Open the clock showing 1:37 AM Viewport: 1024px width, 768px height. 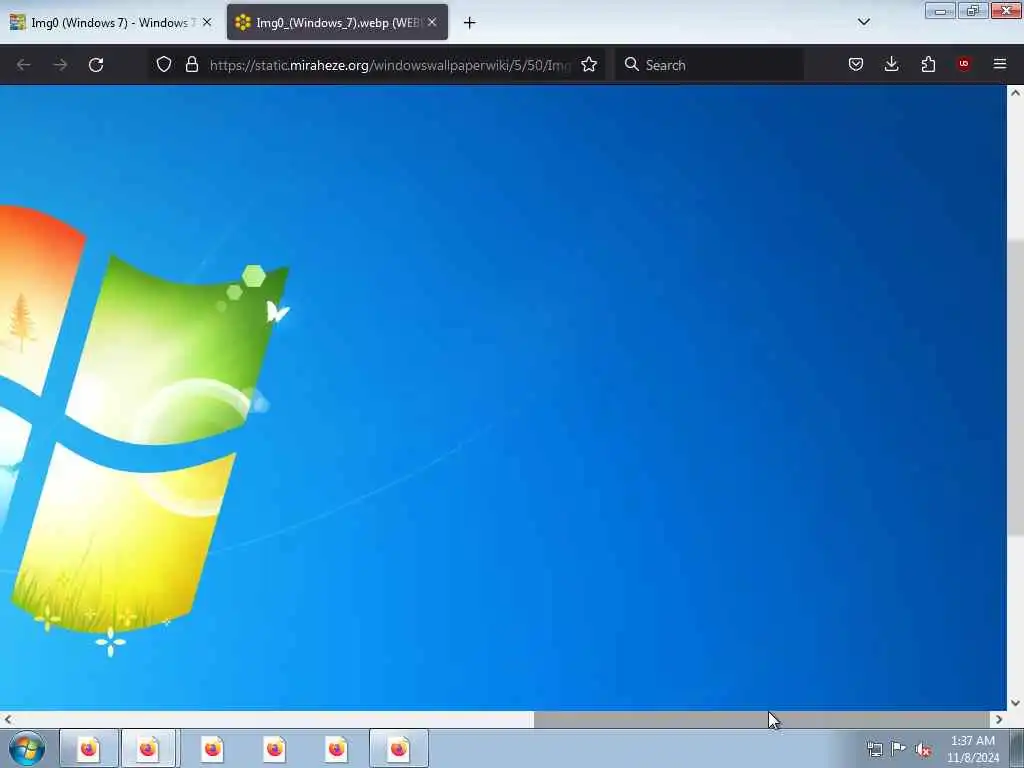pos(972,749)
